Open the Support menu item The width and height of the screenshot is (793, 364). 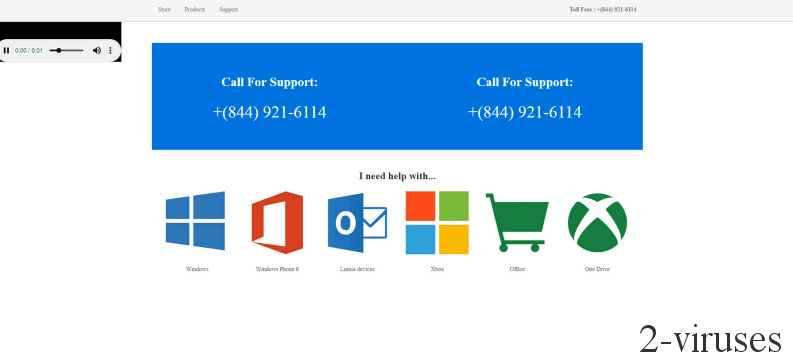click(x=229, y=10)
